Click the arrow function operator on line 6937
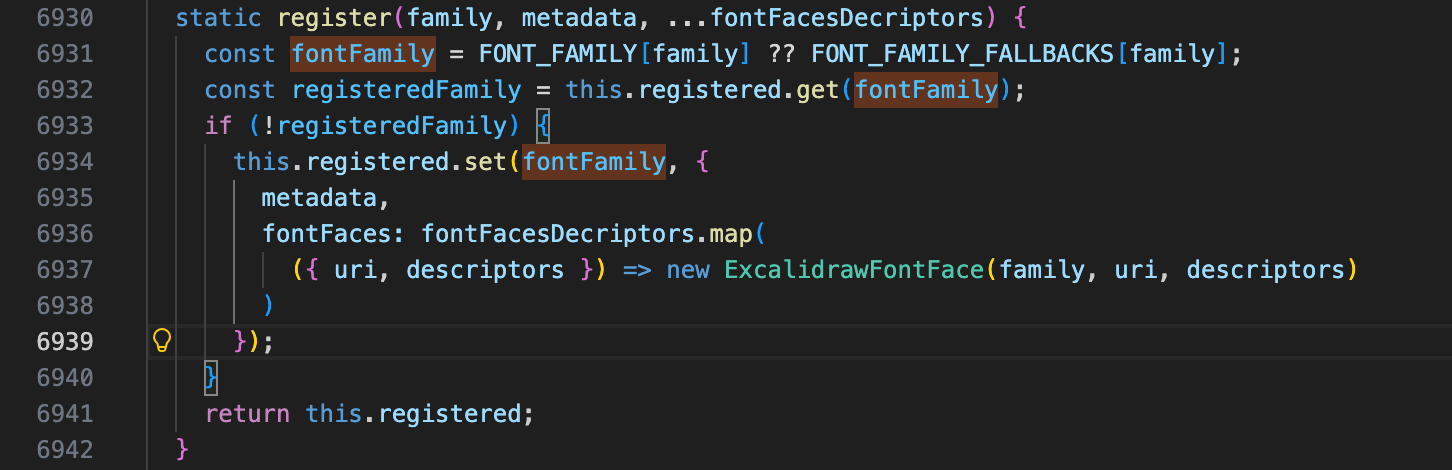The image size is (1452, 470). [637, 269]
